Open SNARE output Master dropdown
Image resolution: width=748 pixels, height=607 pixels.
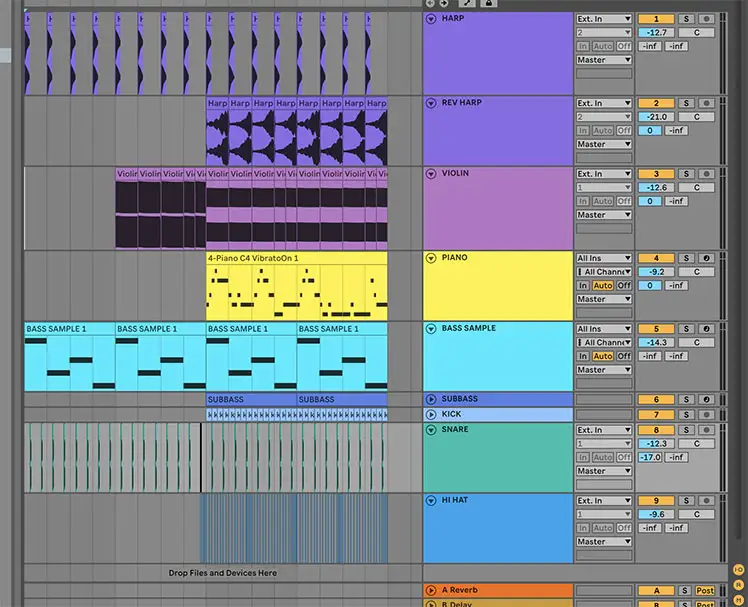(604, 471)
